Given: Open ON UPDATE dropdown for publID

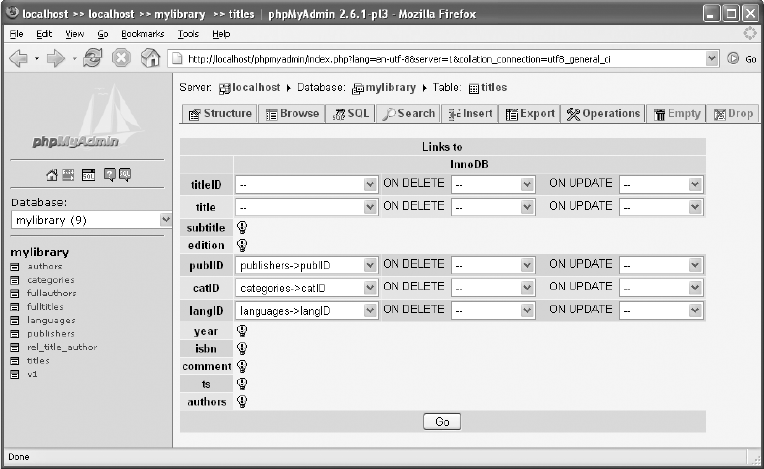Looking at the screenshot, I should click(x=661, y=265).
